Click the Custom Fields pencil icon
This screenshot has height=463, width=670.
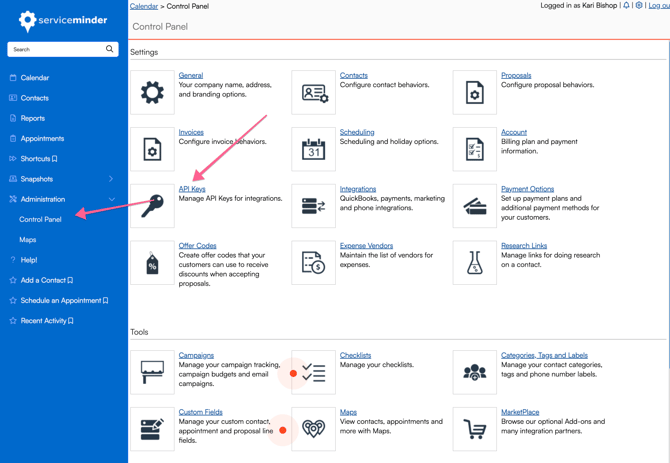tap(152, 429)
